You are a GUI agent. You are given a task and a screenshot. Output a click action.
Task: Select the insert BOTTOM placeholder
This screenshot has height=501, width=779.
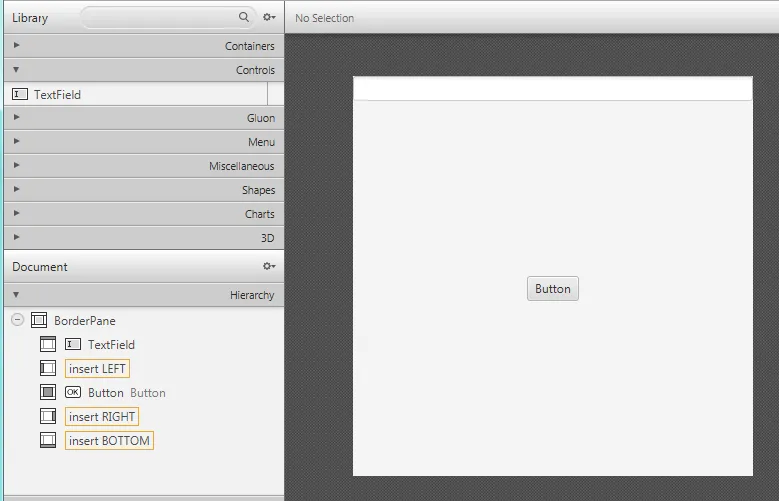(x=109, y=440)
